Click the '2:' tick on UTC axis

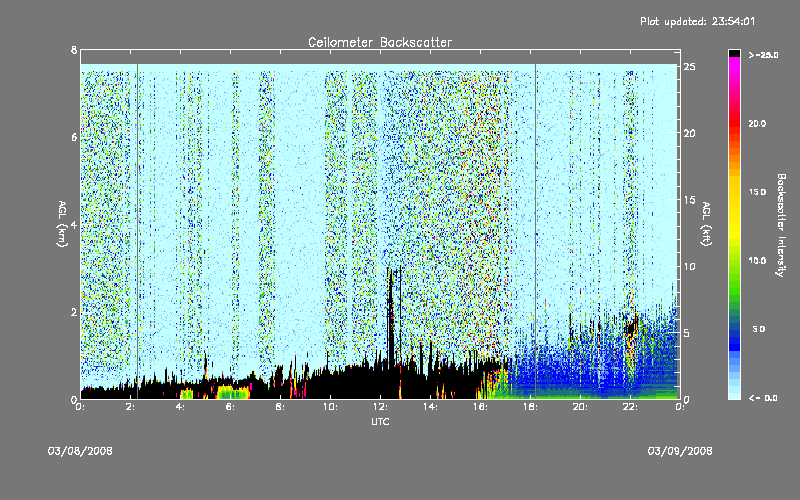pyautogui.click(x=131, y=407)
